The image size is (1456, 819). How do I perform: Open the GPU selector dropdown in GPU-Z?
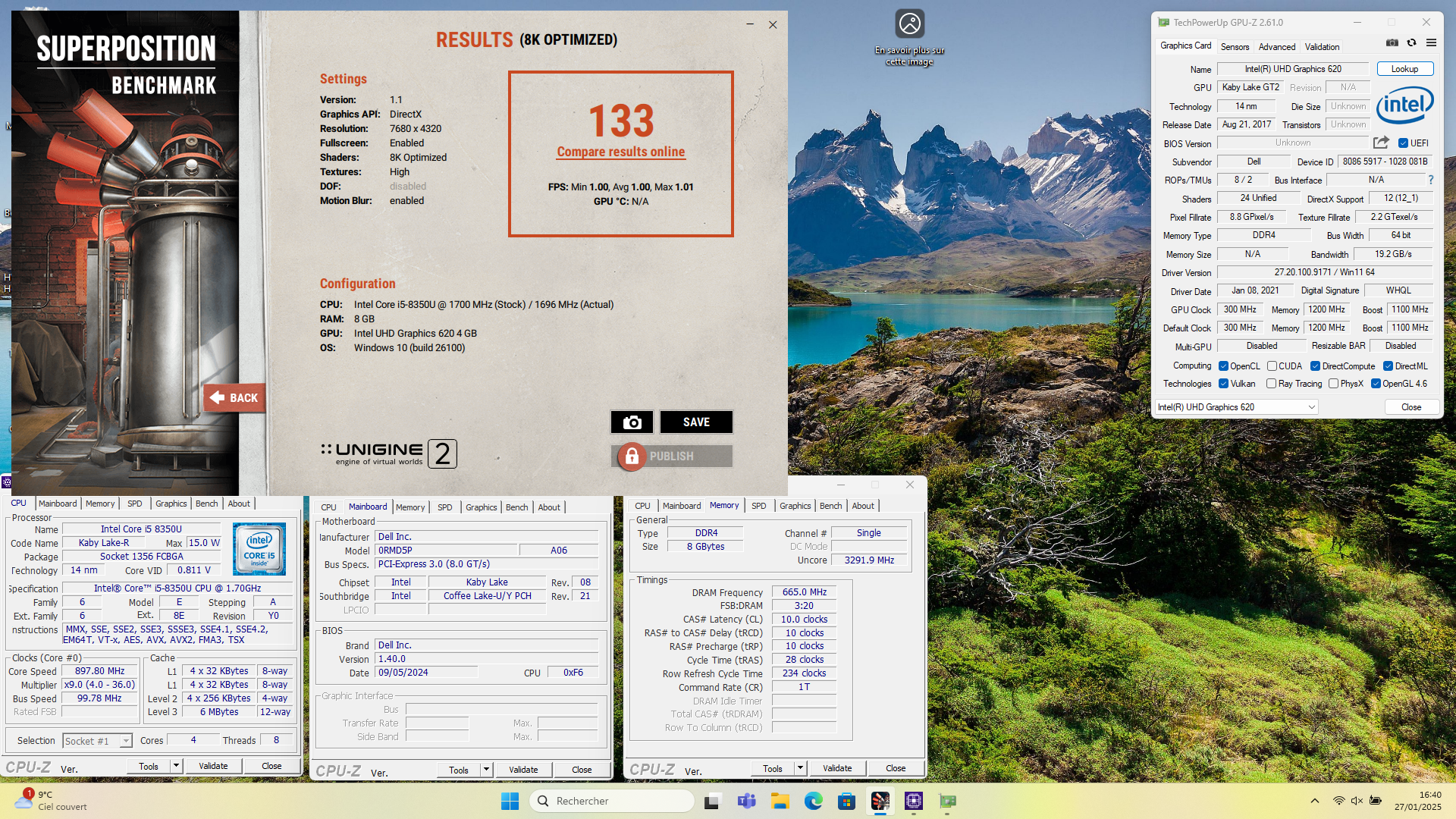click(1236, 407)
